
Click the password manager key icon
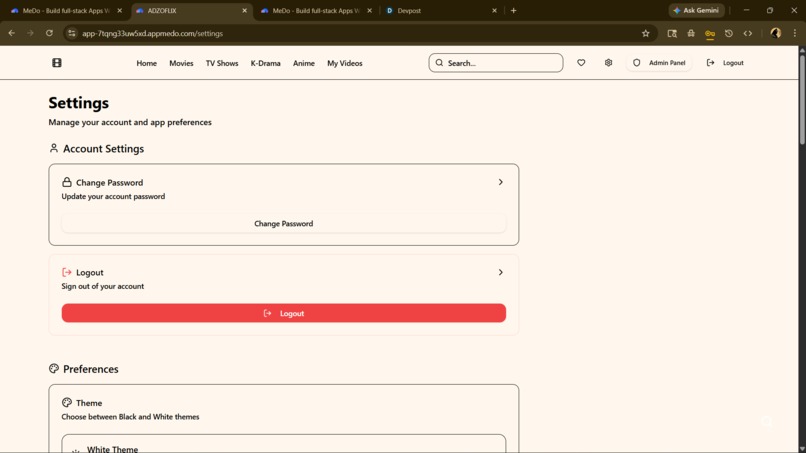click(x=710, y=34)
